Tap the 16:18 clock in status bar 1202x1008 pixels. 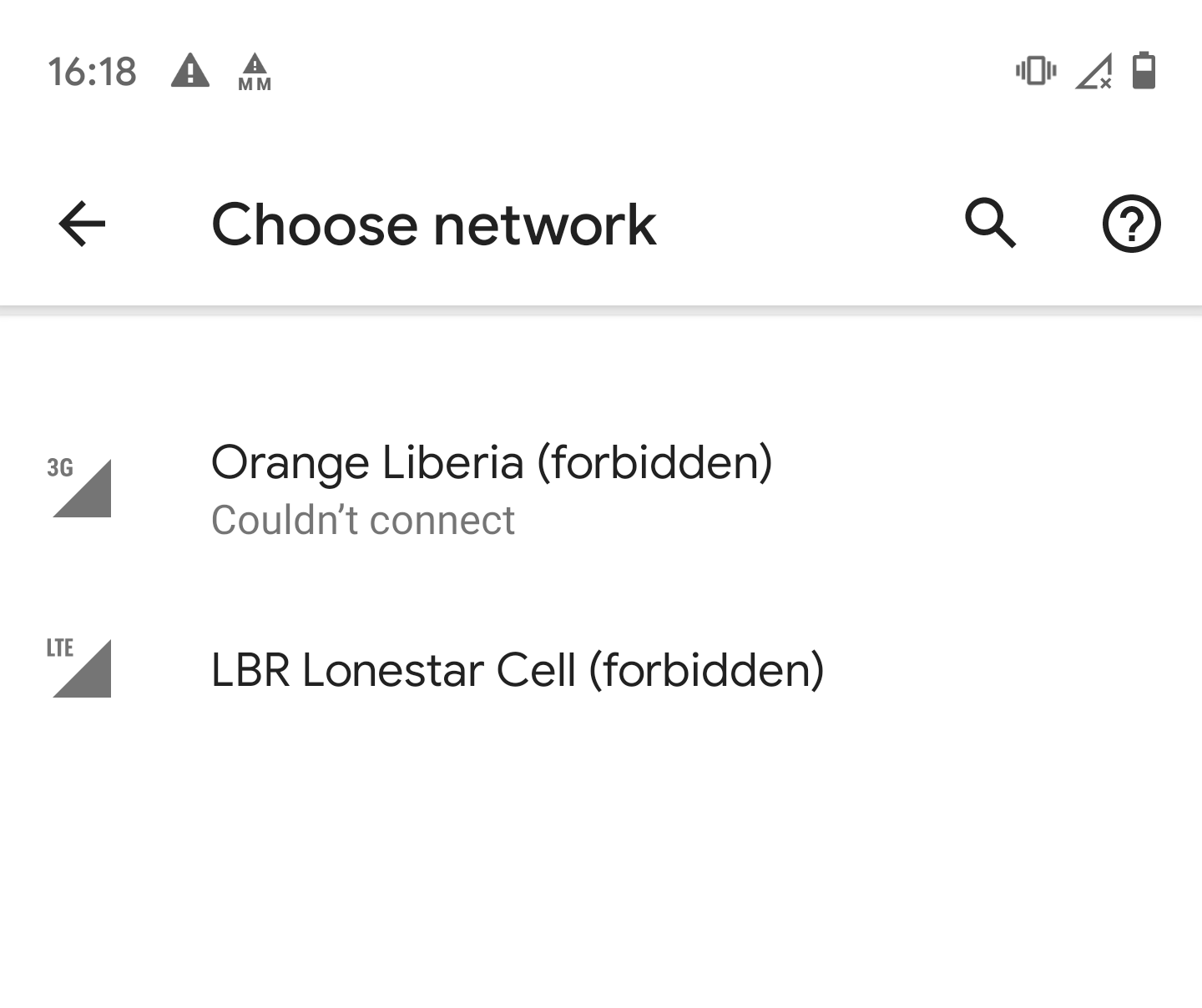[92, 72]
